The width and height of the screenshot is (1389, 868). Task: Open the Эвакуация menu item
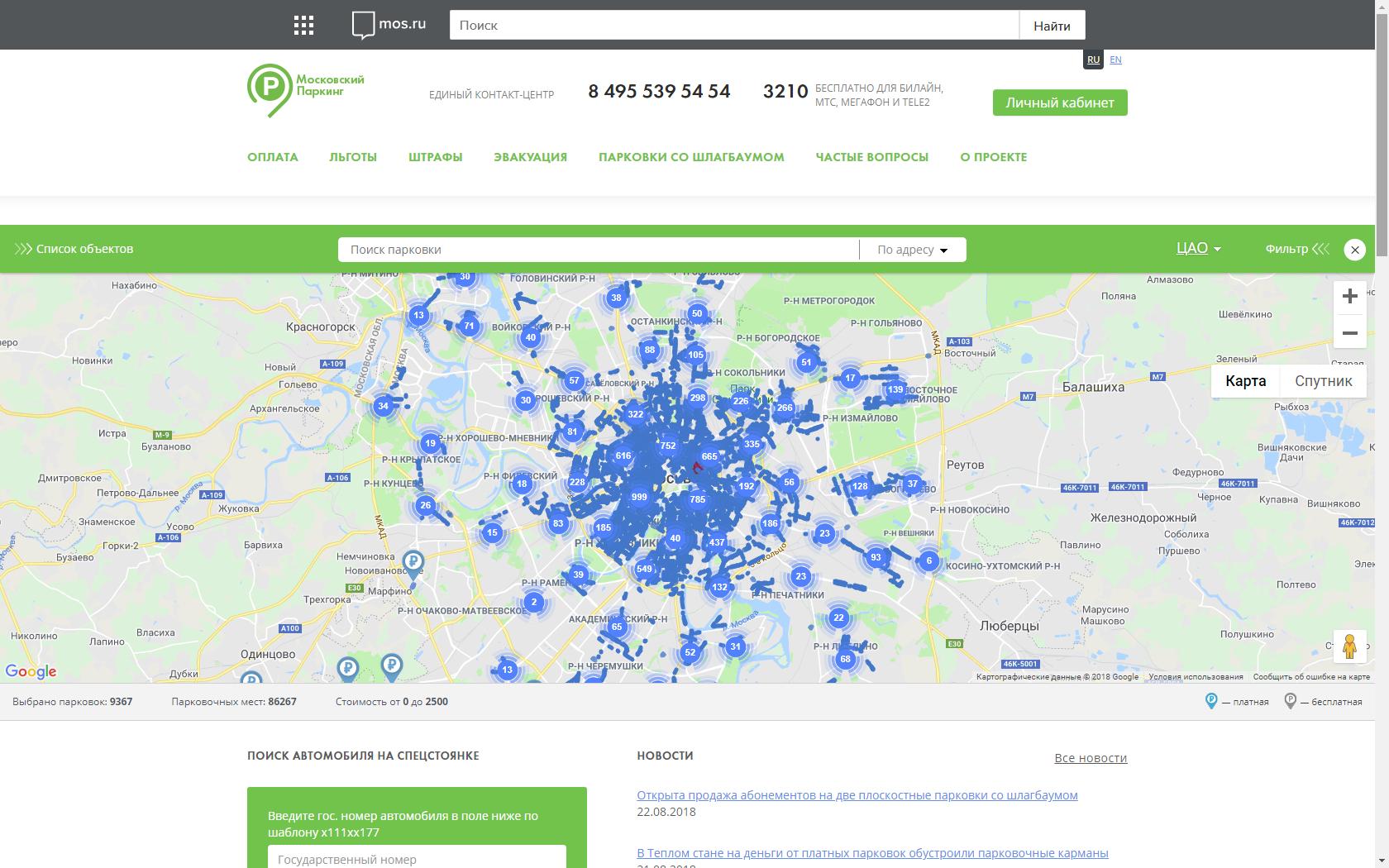coord(530,157)
